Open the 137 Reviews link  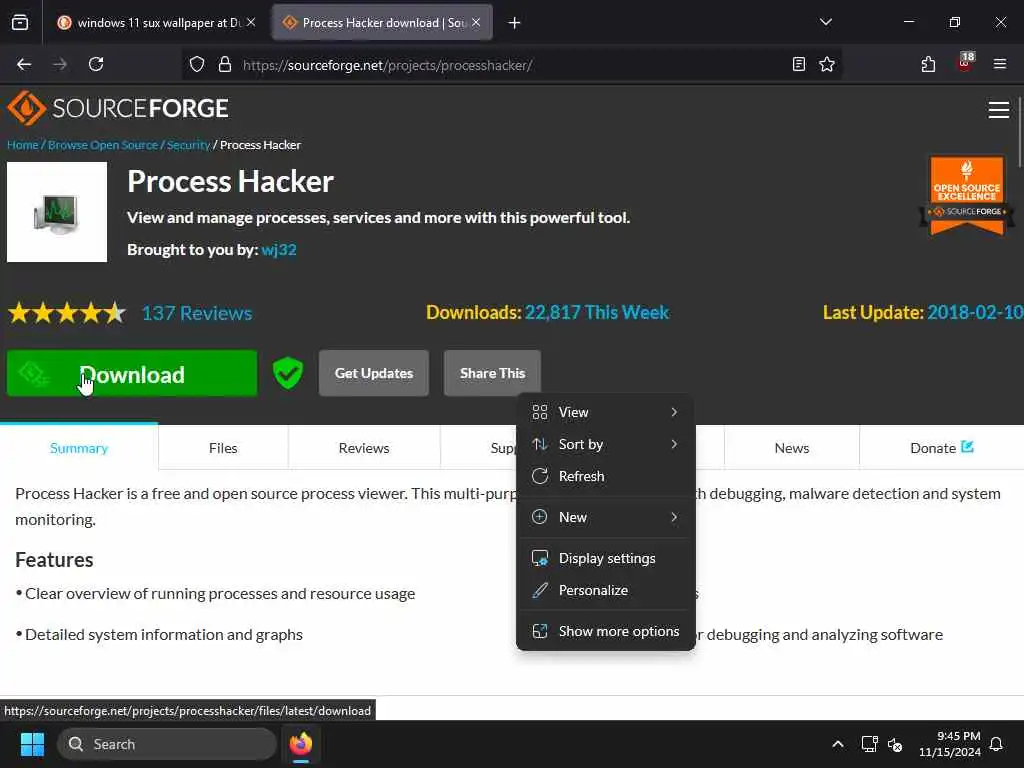tap(197, 313)
